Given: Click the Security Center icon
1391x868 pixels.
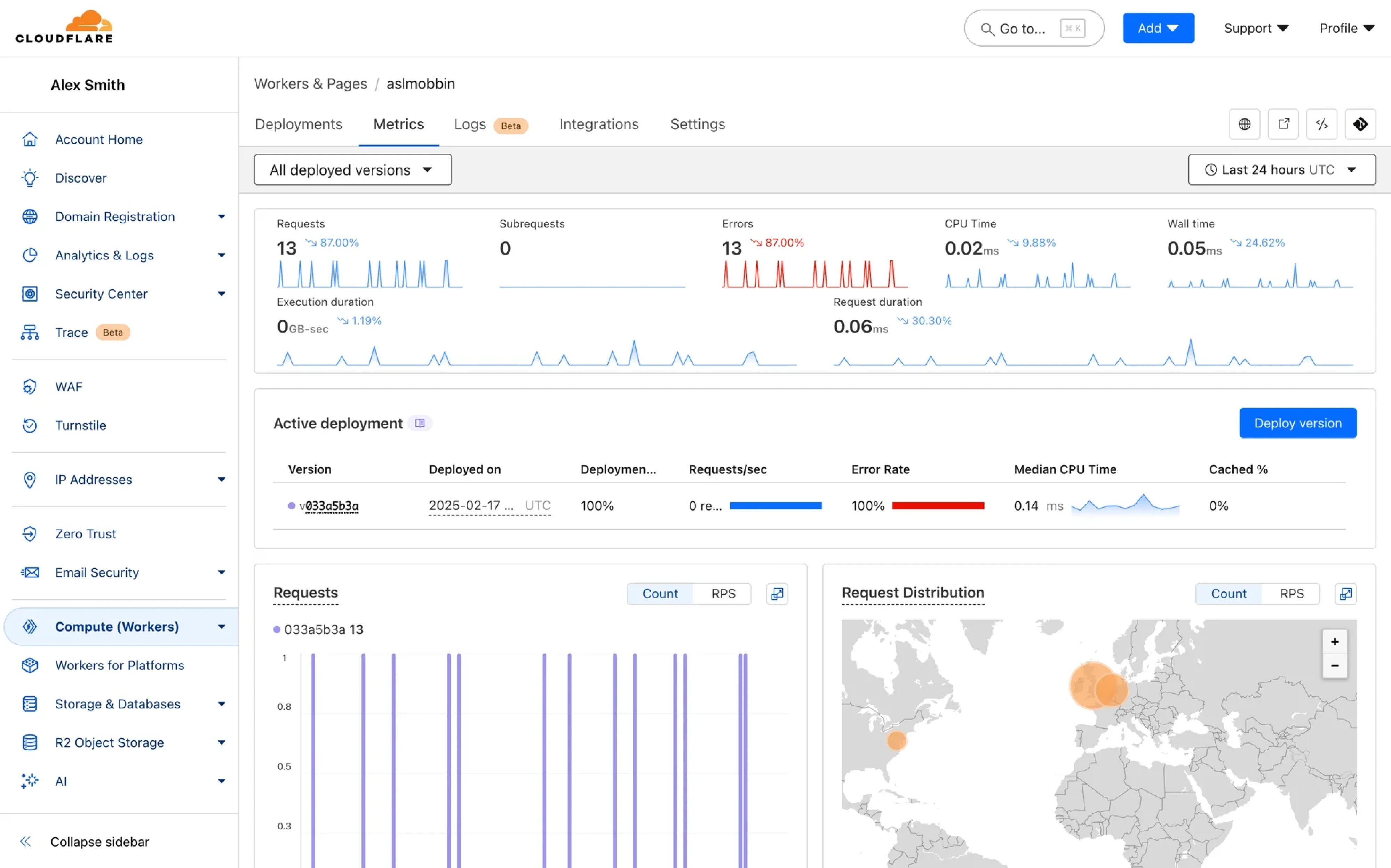Looking at the screenshot, I should (x=30, y=294).
